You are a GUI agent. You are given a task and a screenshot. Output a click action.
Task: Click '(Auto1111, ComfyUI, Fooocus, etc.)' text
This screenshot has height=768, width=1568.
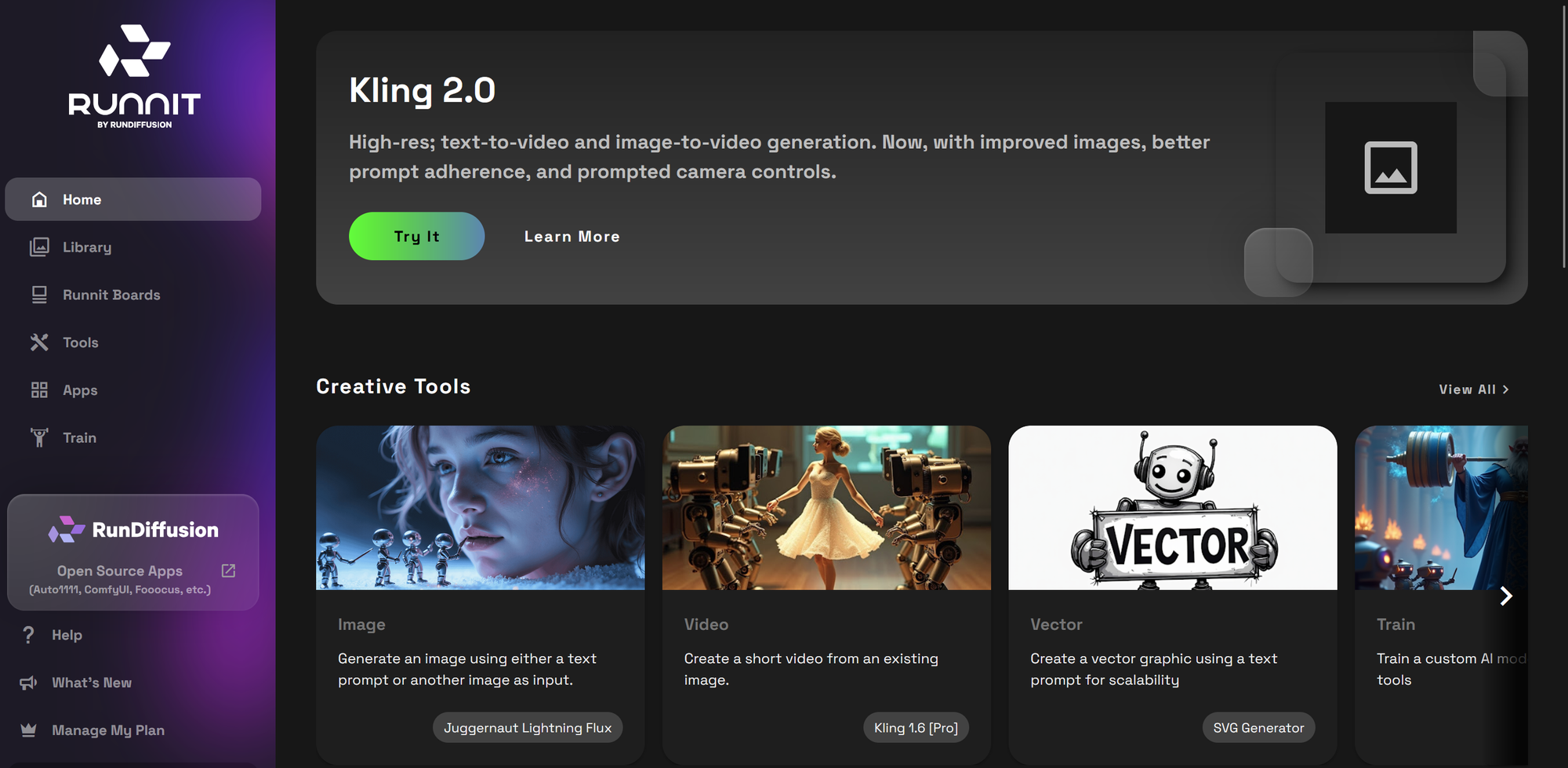click(120, 589)
